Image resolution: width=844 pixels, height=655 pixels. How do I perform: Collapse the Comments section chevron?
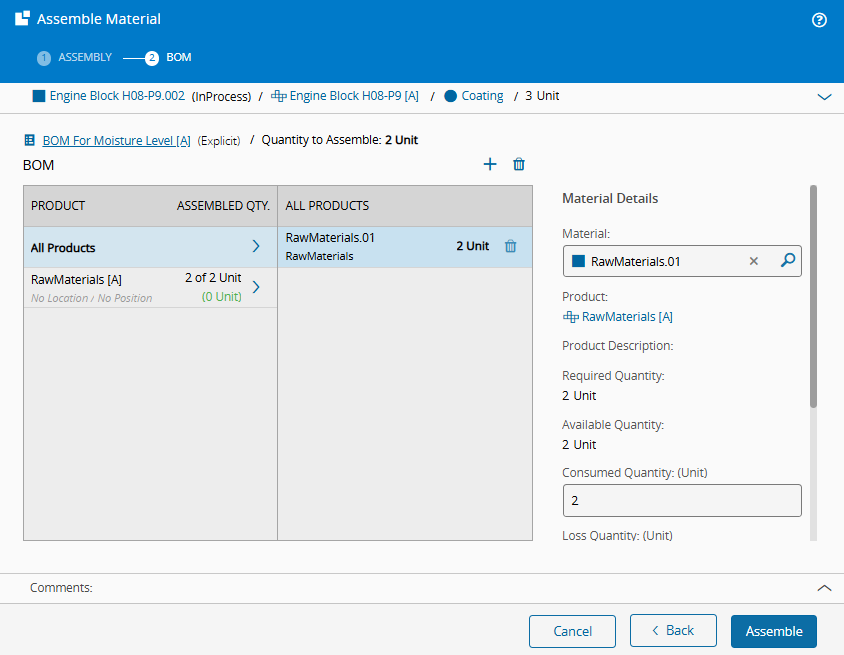tap(824, 588)
